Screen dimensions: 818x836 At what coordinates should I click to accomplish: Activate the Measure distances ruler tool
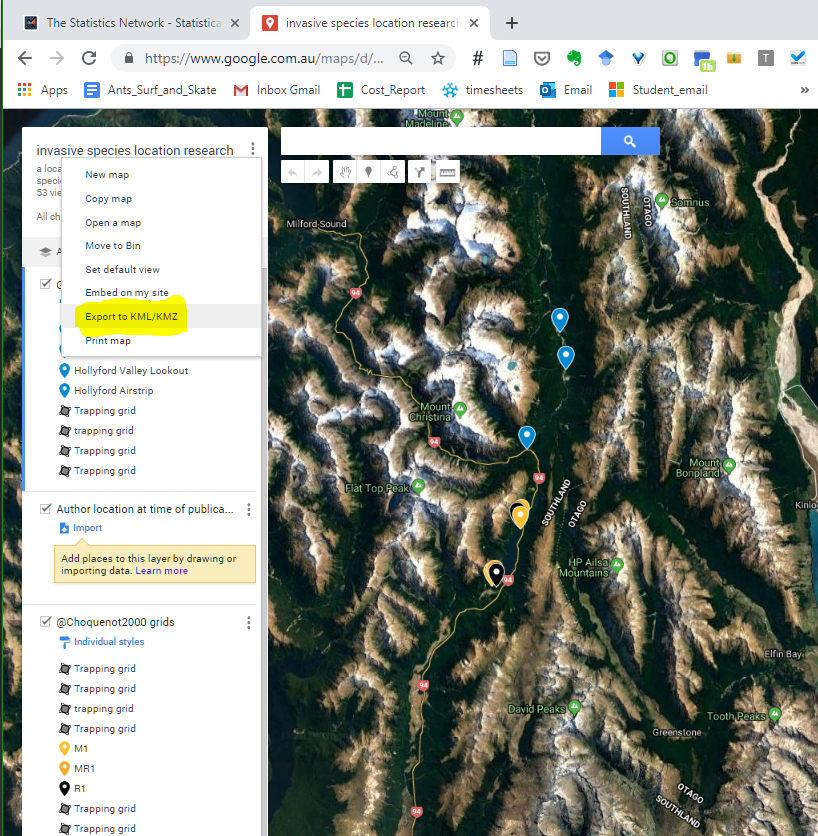pyautogui.click(x=446, y=171)
